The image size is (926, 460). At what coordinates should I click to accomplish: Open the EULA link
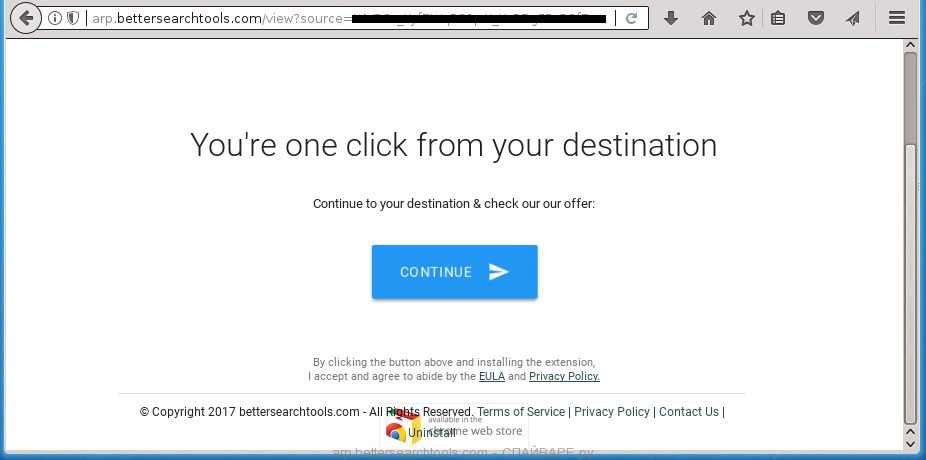(x=491, y=376)
